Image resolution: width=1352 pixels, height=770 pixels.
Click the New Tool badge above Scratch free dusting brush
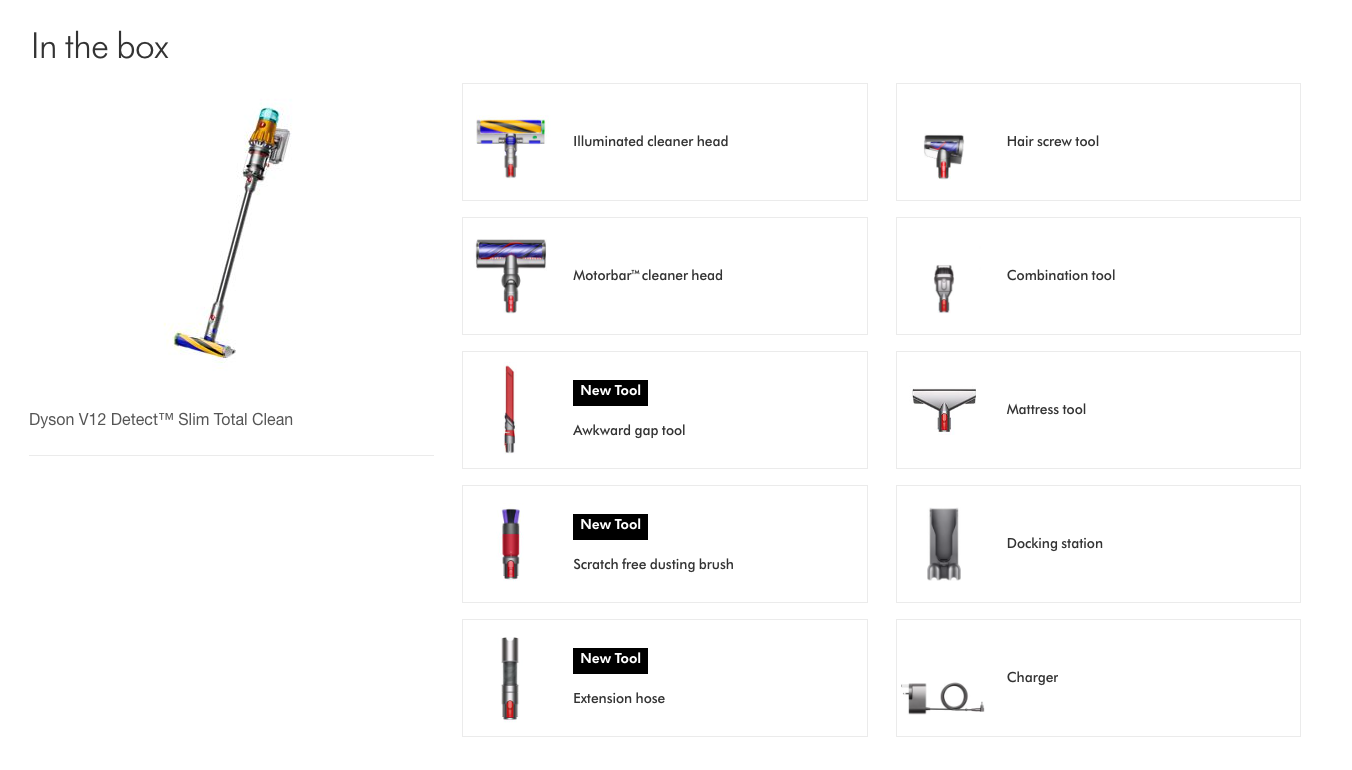tap(610, 526)
